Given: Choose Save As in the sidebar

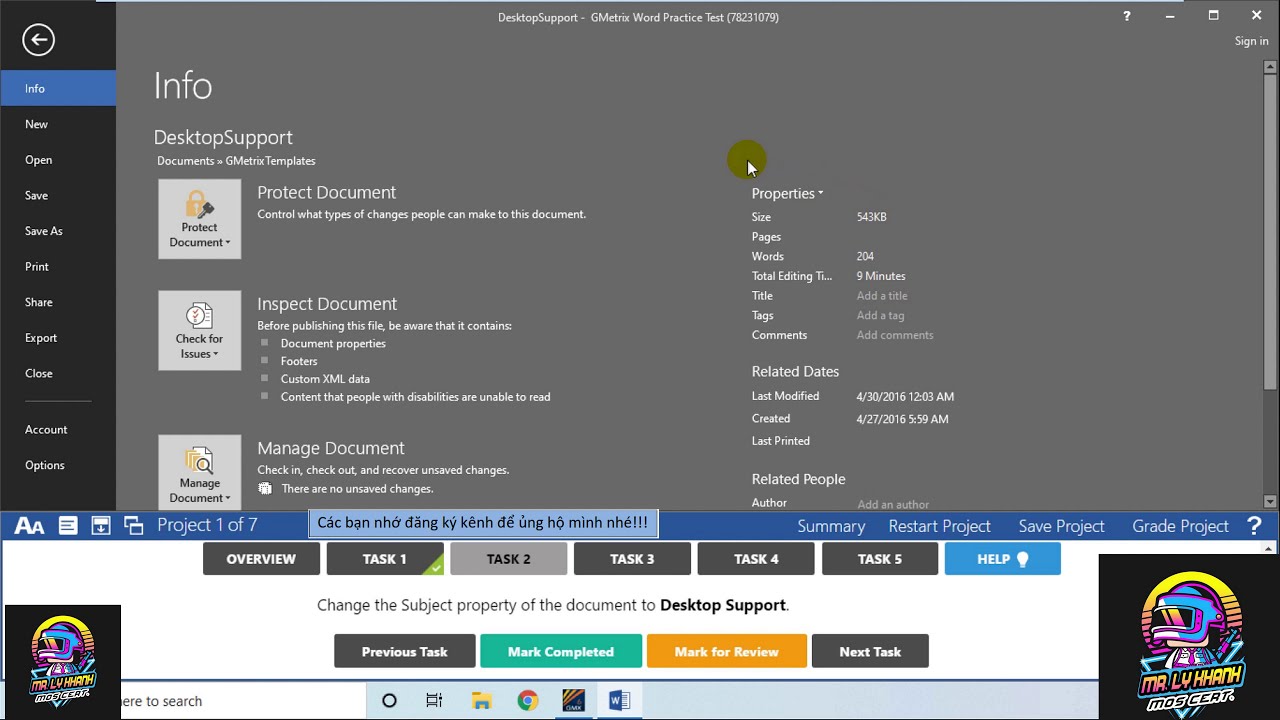Looking at the screenshot, I should (58, 231).
